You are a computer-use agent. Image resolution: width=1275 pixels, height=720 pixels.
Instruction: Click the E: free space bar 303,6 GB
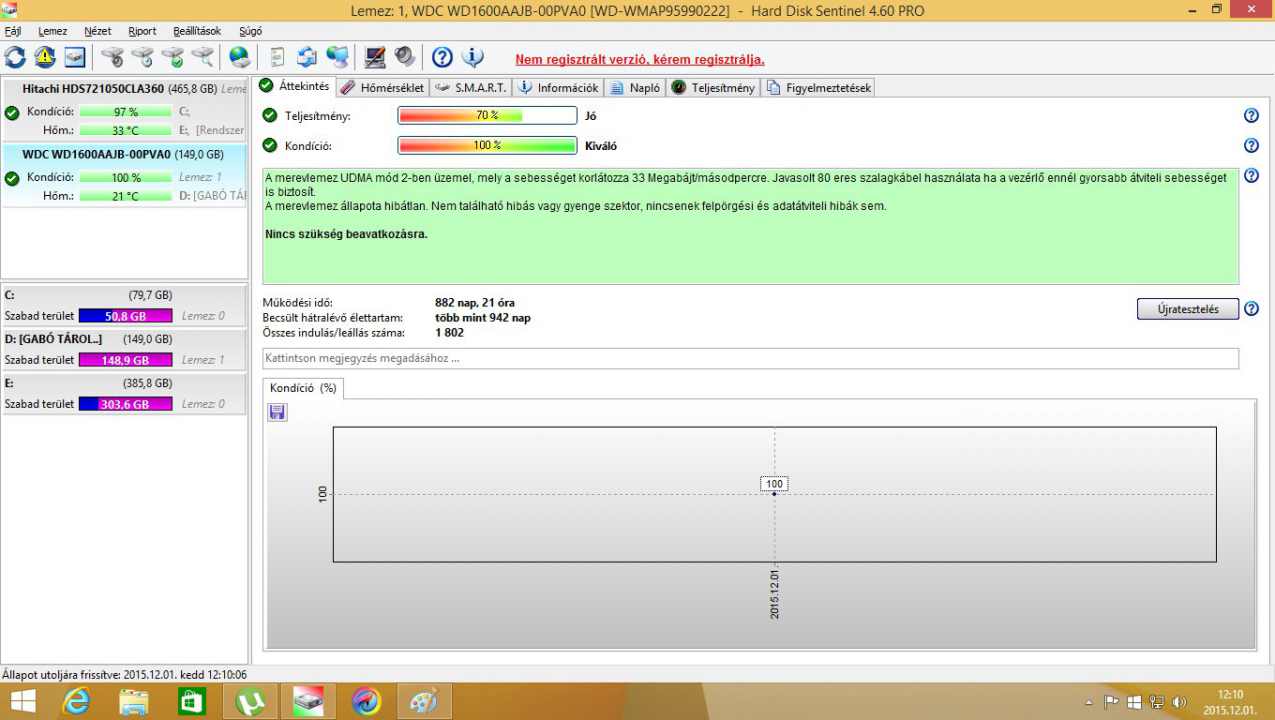click(125, 404)
